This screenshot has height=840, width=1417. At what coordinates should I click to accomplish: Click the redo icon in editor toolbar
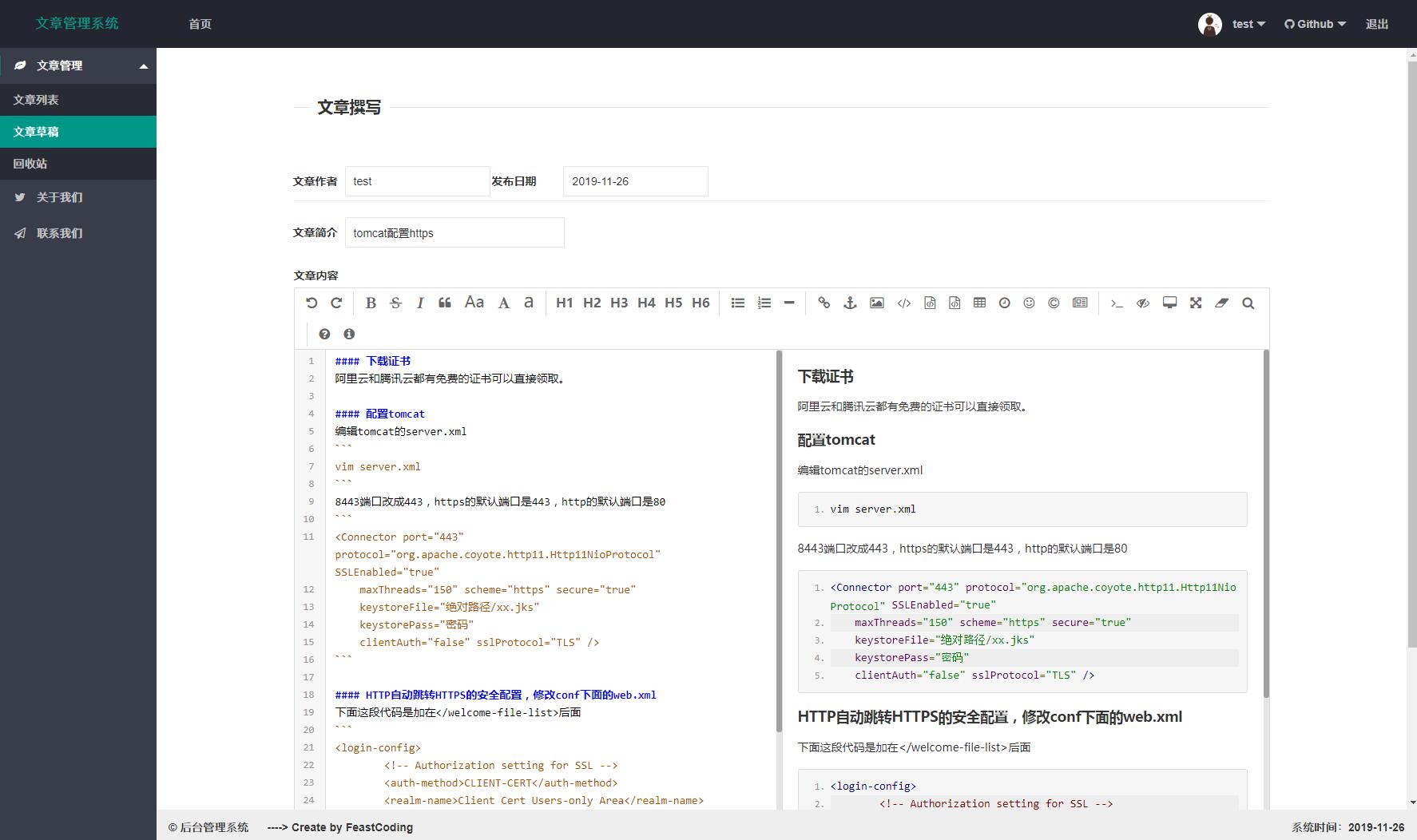[336, 303]
